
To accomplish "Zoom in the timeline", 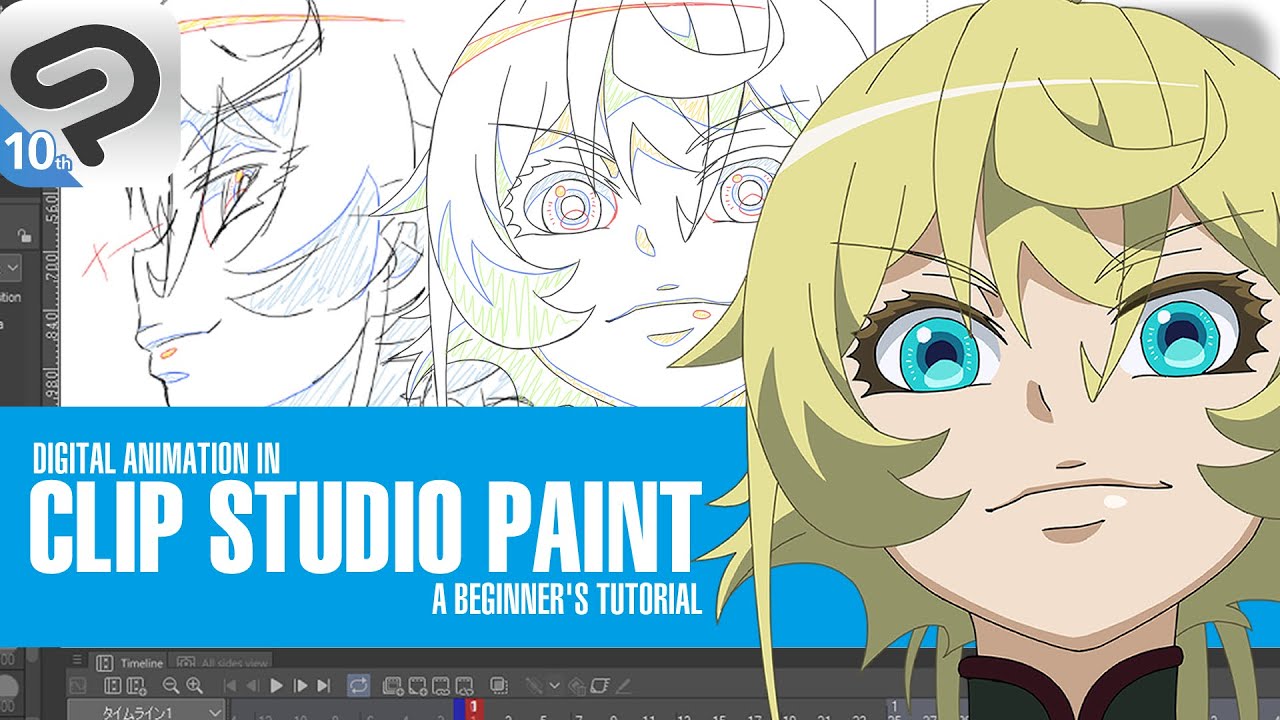I will [x=194, y=685].
